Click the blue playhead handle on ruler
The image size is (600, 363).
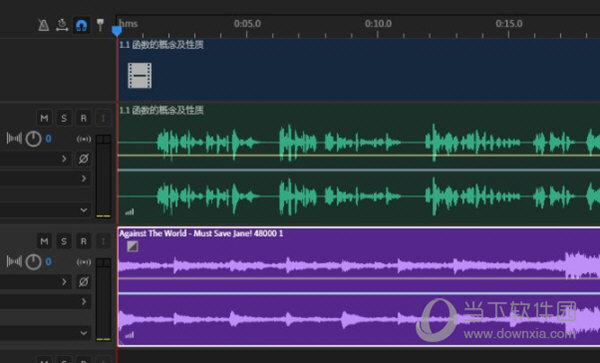click(x=117, y=31)
